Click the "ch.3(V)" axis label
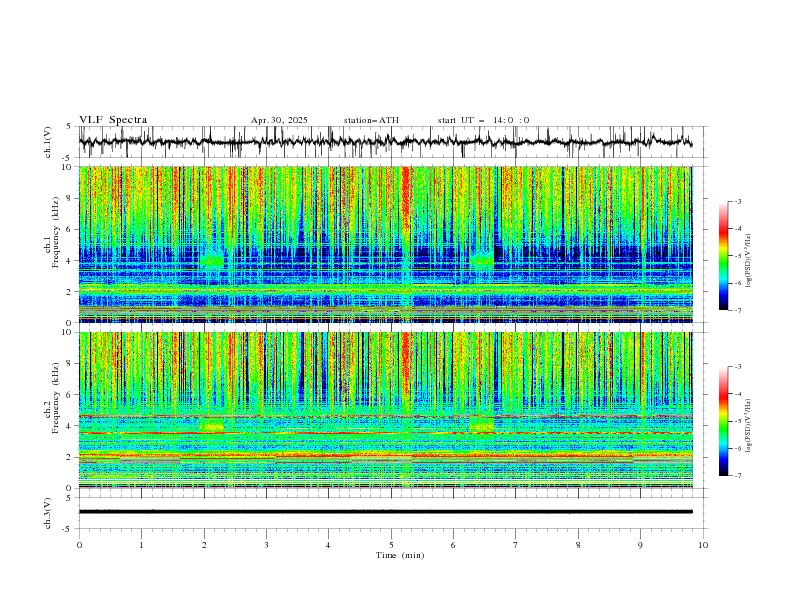The height and width of the screenshot is (612, 792). (48, 513)
